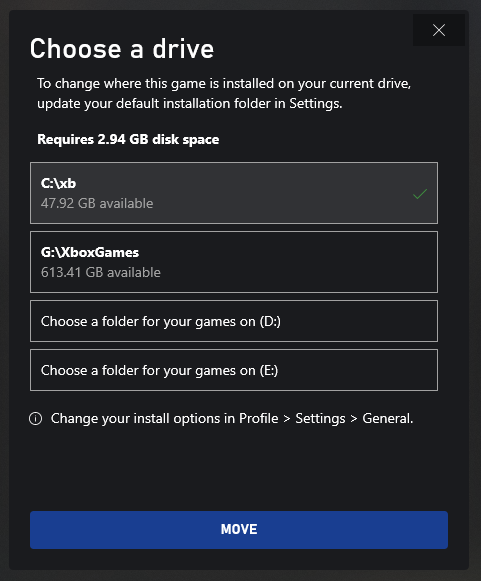Click the default installation folder description text
The width and height of the screenshot is (481, 581).
pyautogui.click(x=224, y=93)
